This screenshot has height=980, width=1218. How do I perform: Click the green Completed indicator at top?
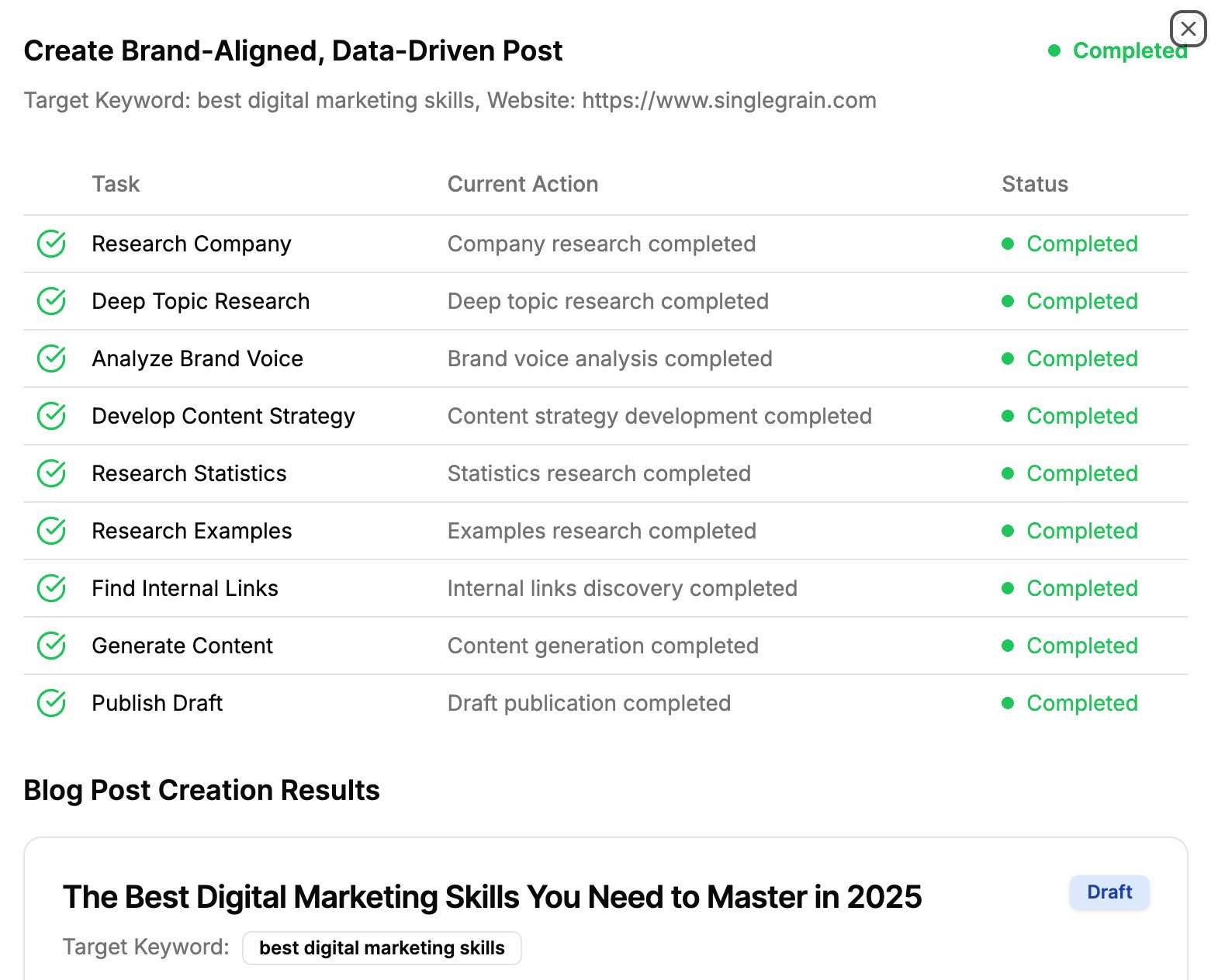[x=1118, y=50]
